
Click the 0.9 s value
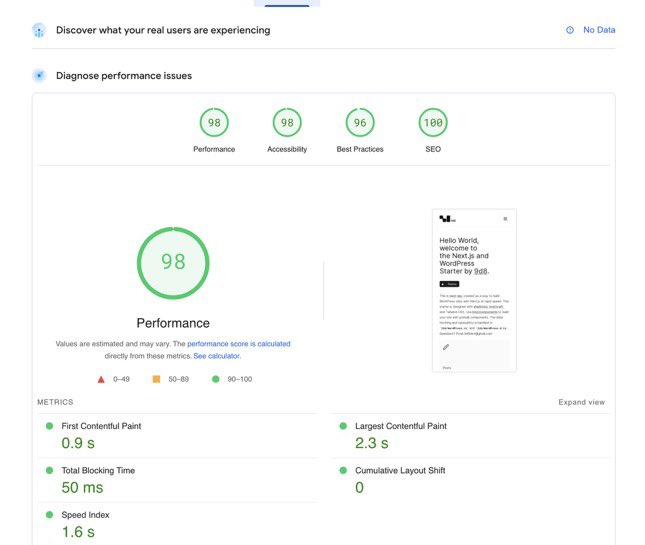tap(78, 443)
